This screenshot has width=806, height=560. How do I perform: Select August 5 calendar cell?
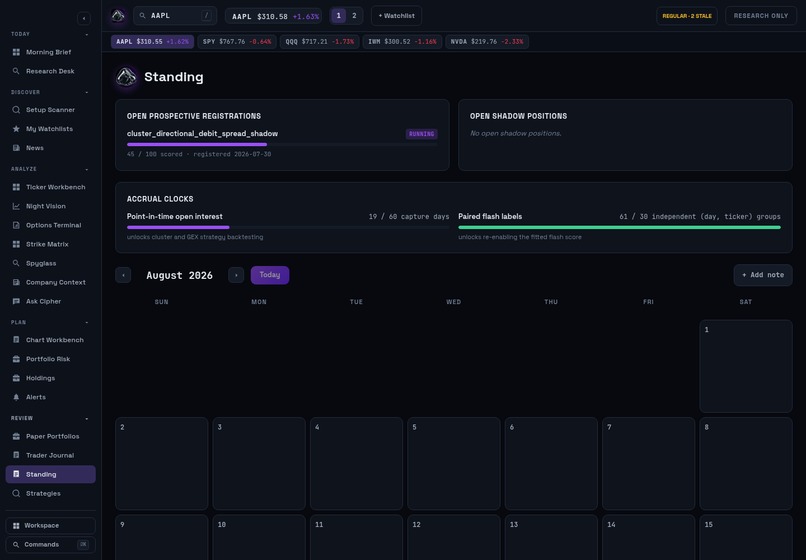(x=453, y=463)
